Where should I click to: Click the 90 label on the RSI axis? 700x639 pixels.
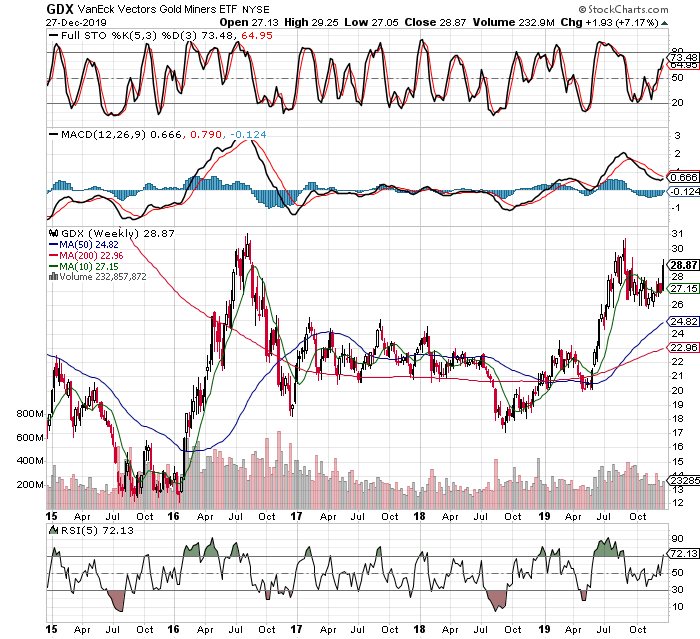[x=677, y=539]
